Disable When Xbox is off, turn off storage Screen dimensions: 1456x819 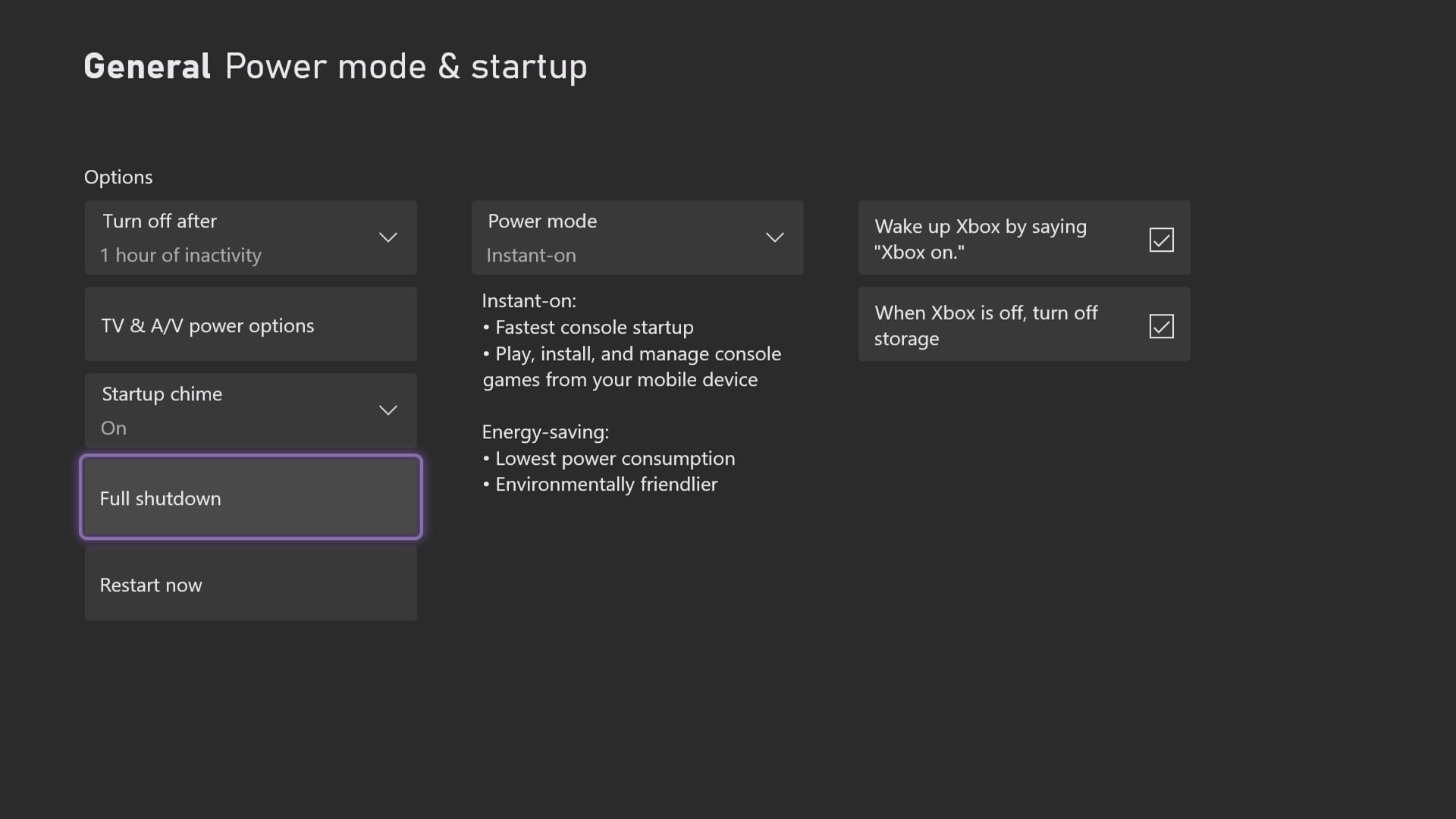tap(1161, 326)
